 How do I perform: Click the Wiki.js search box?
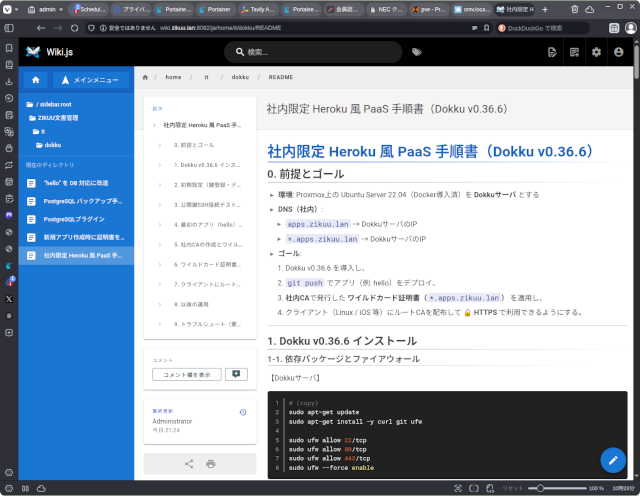pyautogui.click(x=313, y=52)
